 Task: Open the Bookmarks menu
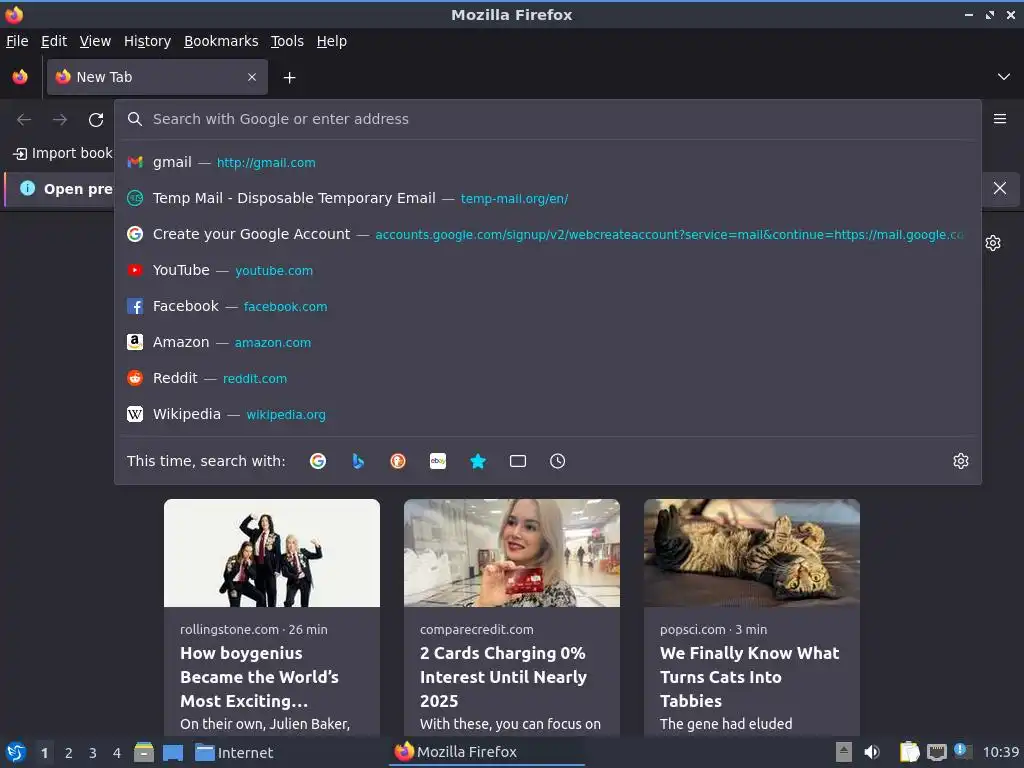point(221,41)
